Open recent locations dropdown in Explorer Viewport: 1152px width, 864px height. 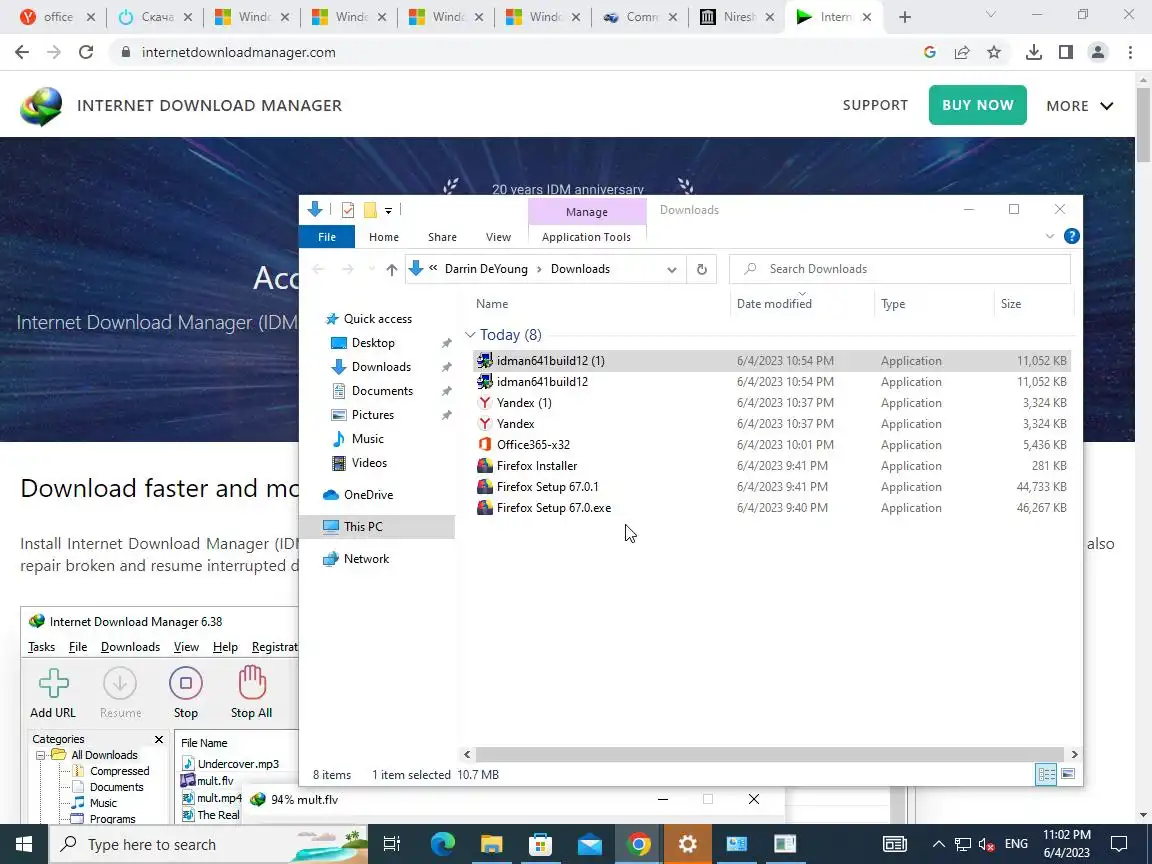click(372, 270)
